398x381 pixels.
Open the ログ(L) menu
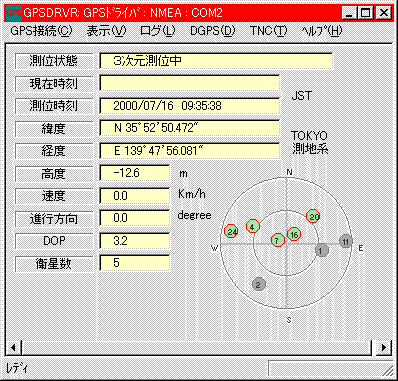tap(158, 31)
